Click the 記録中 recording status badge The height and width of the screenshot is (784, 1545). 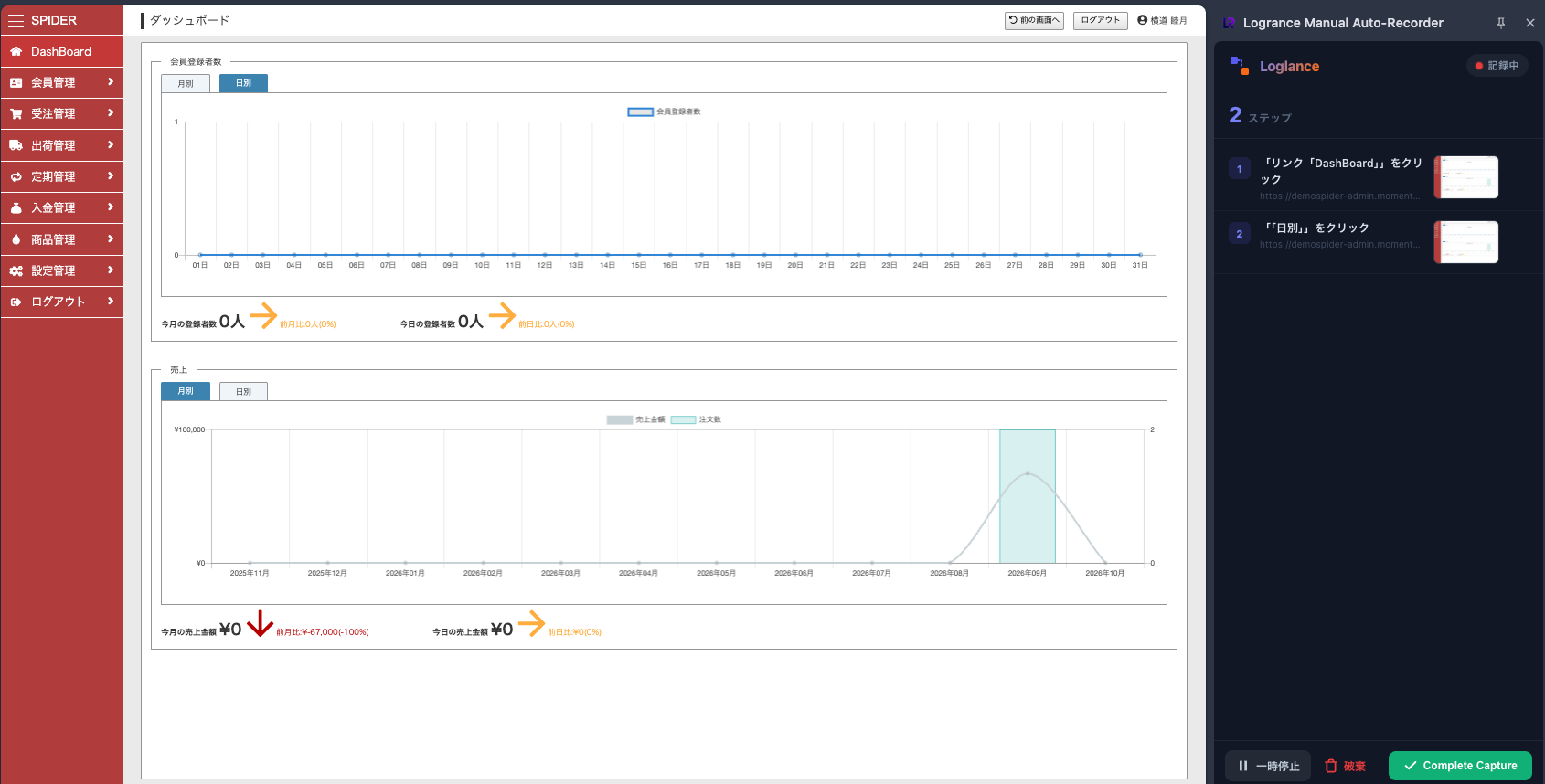1497,66
